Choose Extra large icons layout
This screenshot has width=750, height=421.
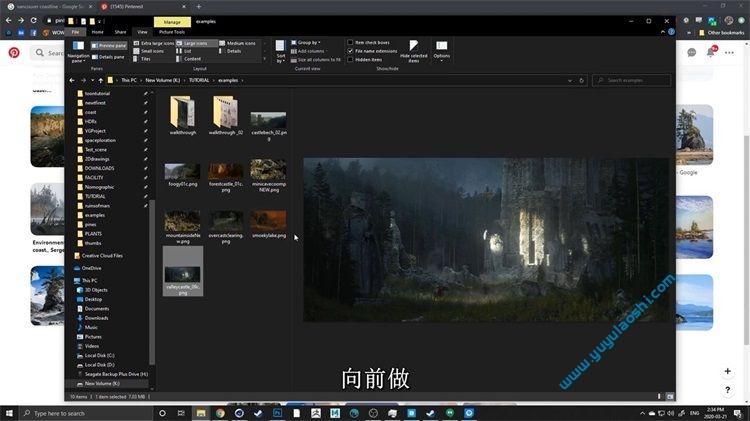click(x=154, y=43)
